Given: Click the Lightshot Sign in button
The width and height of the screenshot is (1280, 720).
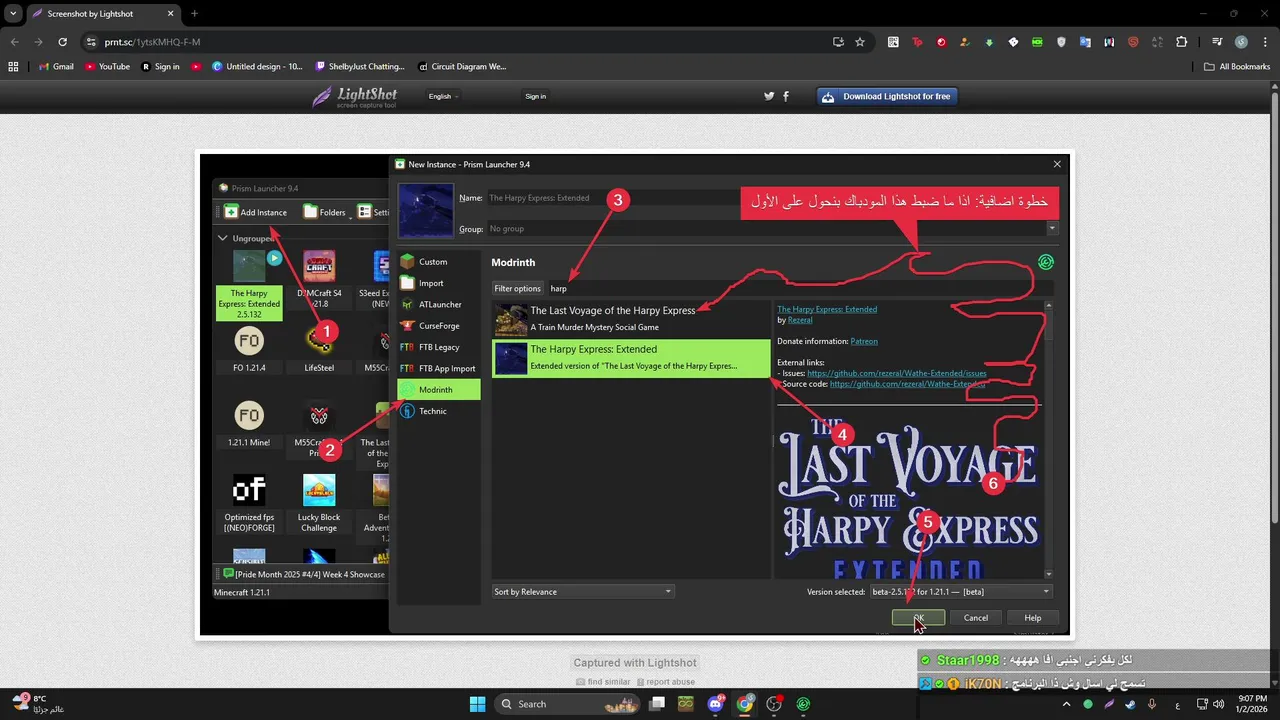Looking at the screenshot, I should click(536, 97).
